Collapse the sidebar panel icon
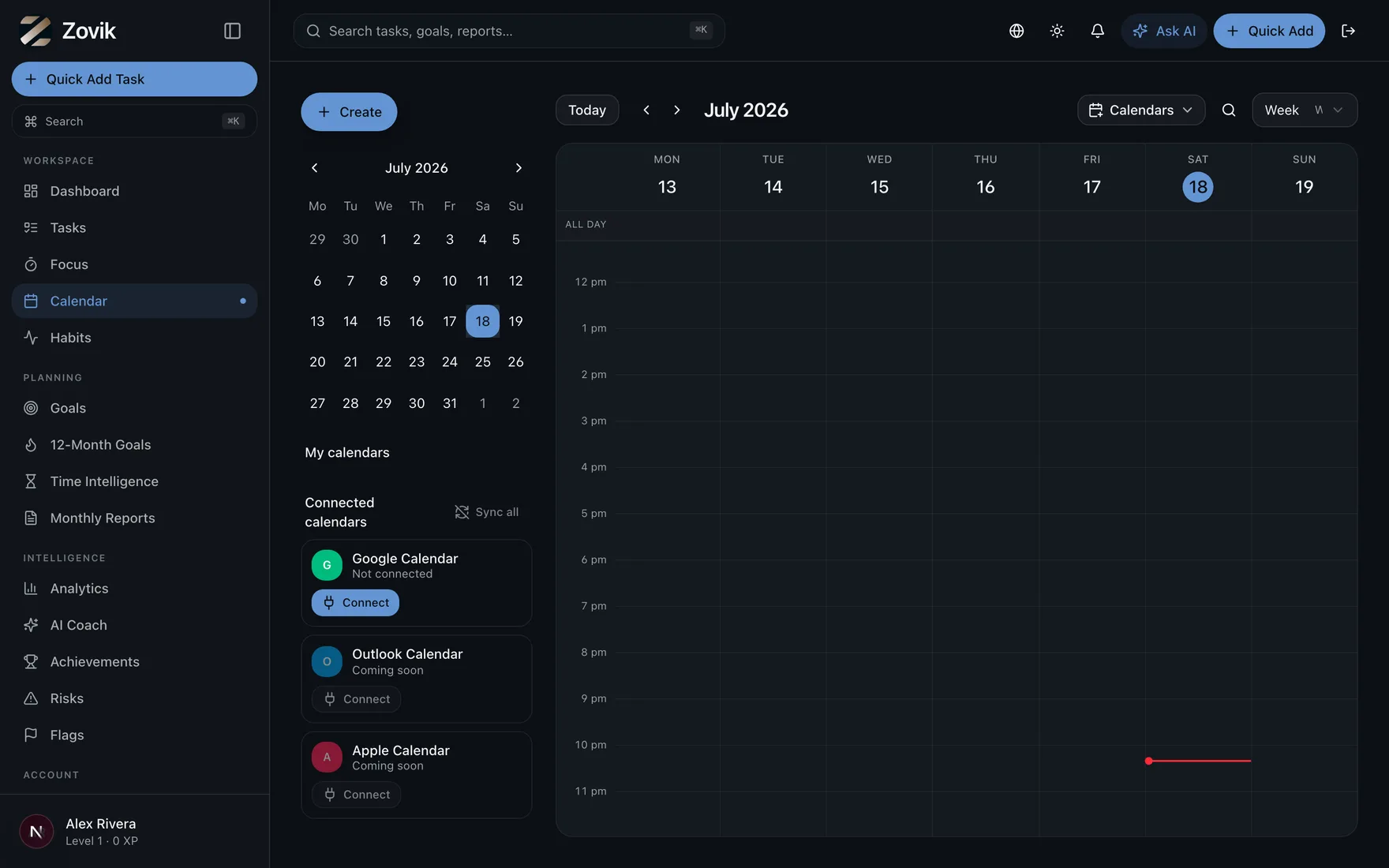The image size is (1389, 868). coord(232,31)
